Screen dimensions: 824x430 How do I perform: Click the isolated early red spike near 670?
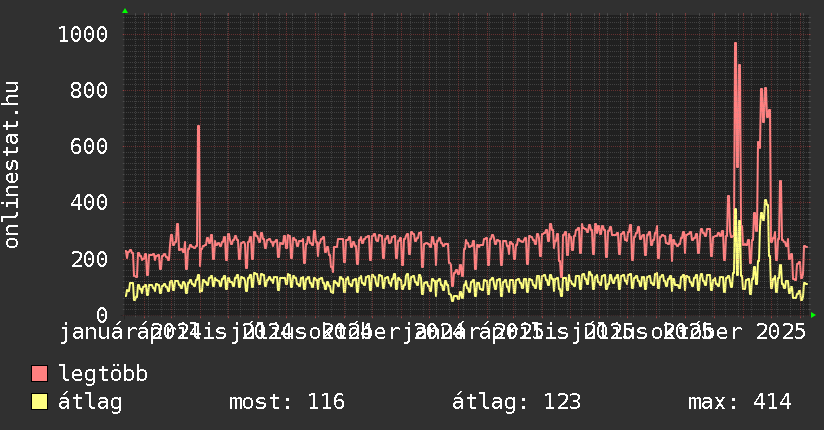pos(198,127)
